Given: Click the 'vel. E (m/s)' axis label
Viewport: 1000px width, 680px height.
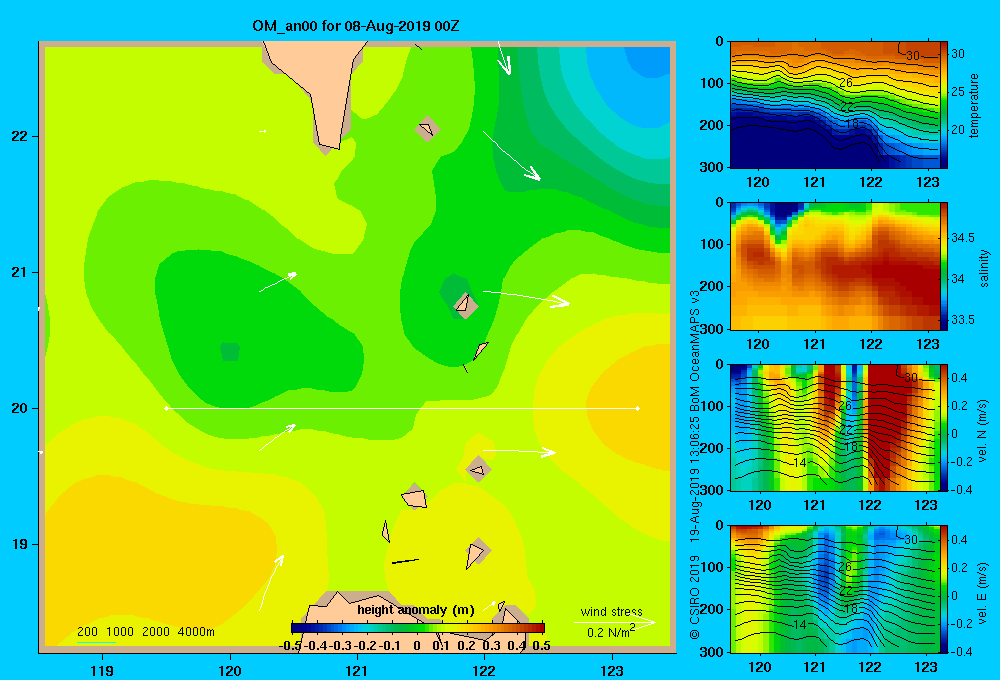Looking at the screenshot, I should click(x=983, y=593).
